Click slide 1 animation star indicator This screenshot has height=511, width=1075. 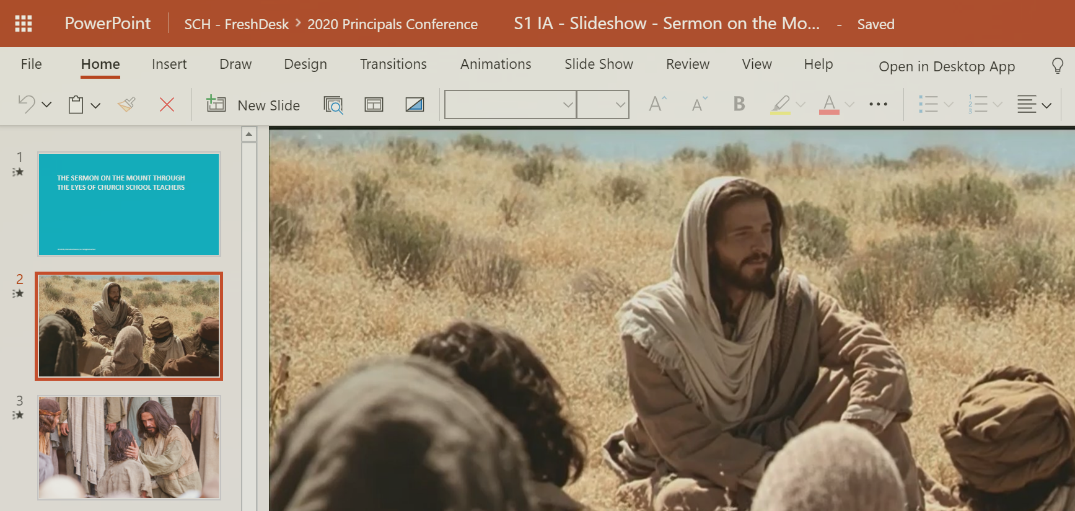tap(19, 172)
